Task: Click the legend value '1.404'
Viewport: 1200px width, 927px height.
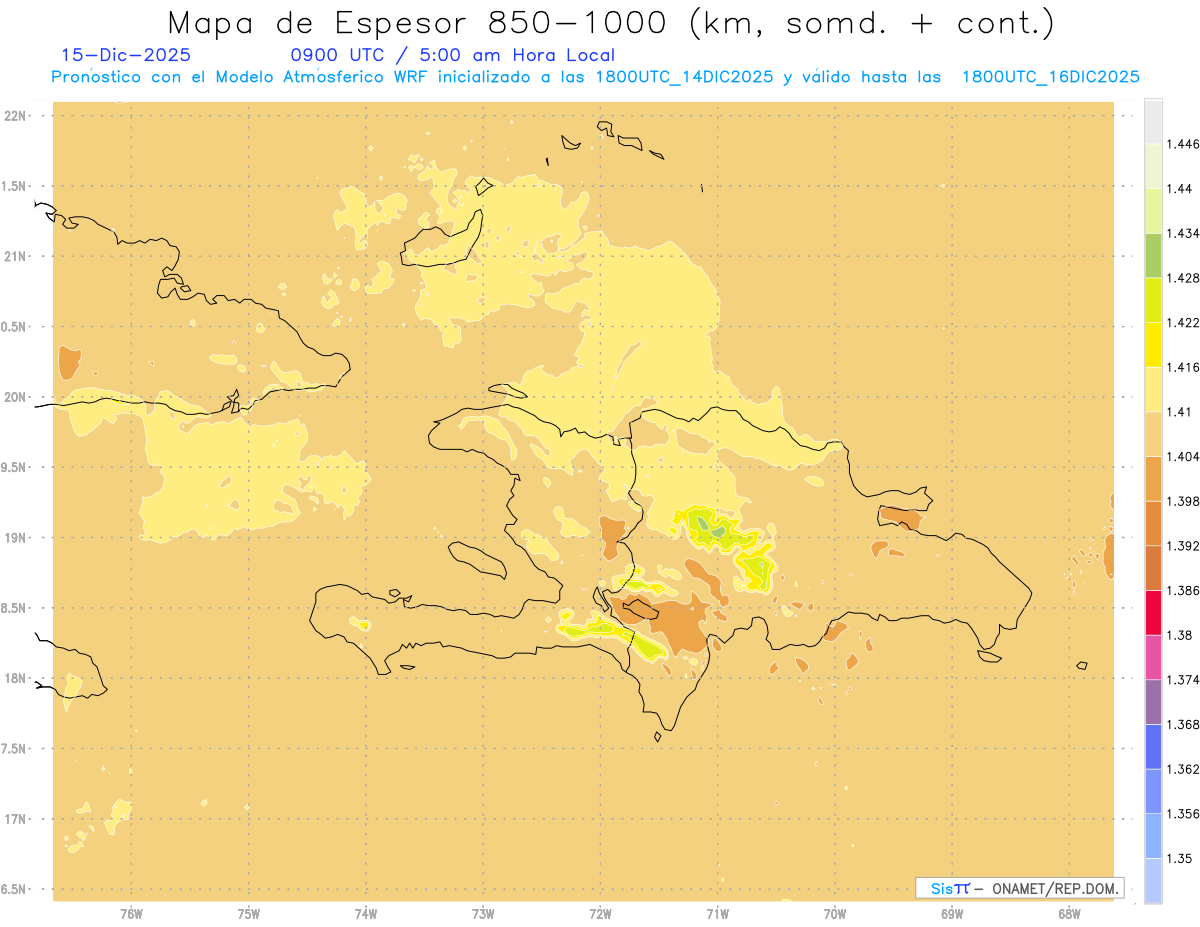Action: [1185, 456]
